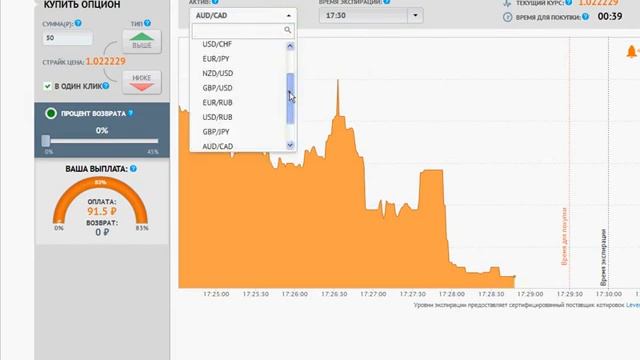Click the asset list scrollbar thumb
Viewport: 640px width, 360px height.
(290, 98)
